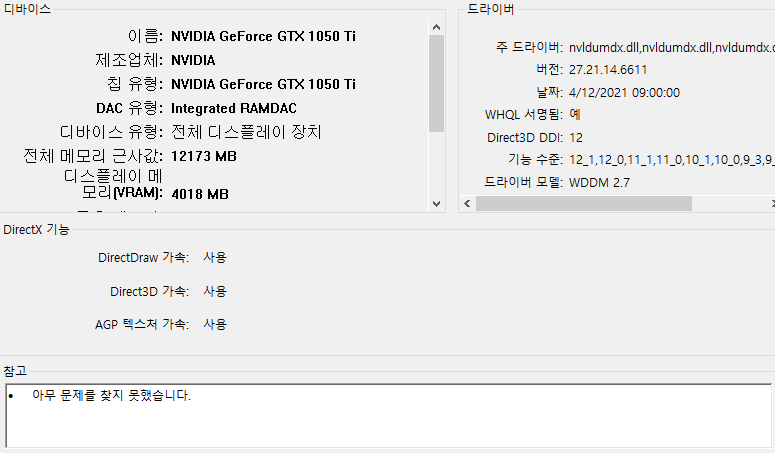Click the name value NVIDIA GeForce GTX 1050 Ti
This screenshot has height=453, width=775.
(x=263, y=36)
